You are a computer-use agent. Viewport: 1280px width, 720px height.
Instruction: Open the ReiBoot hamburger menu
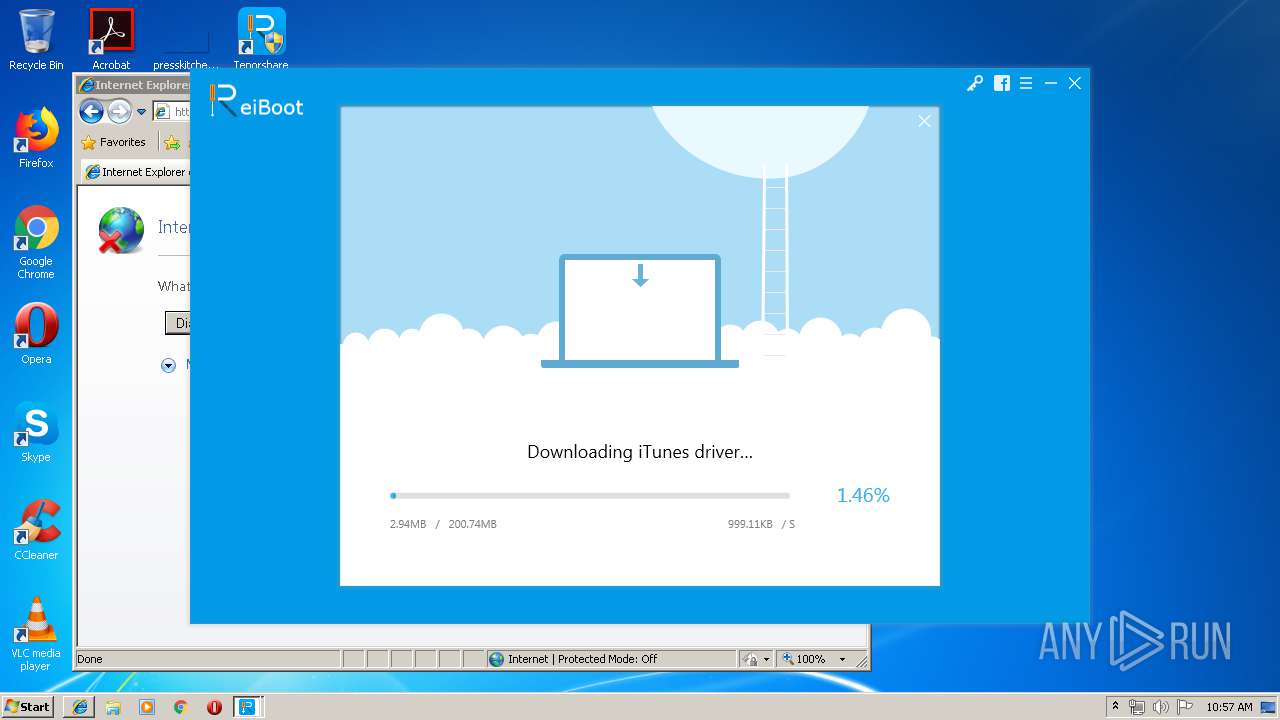(1026, 84)
